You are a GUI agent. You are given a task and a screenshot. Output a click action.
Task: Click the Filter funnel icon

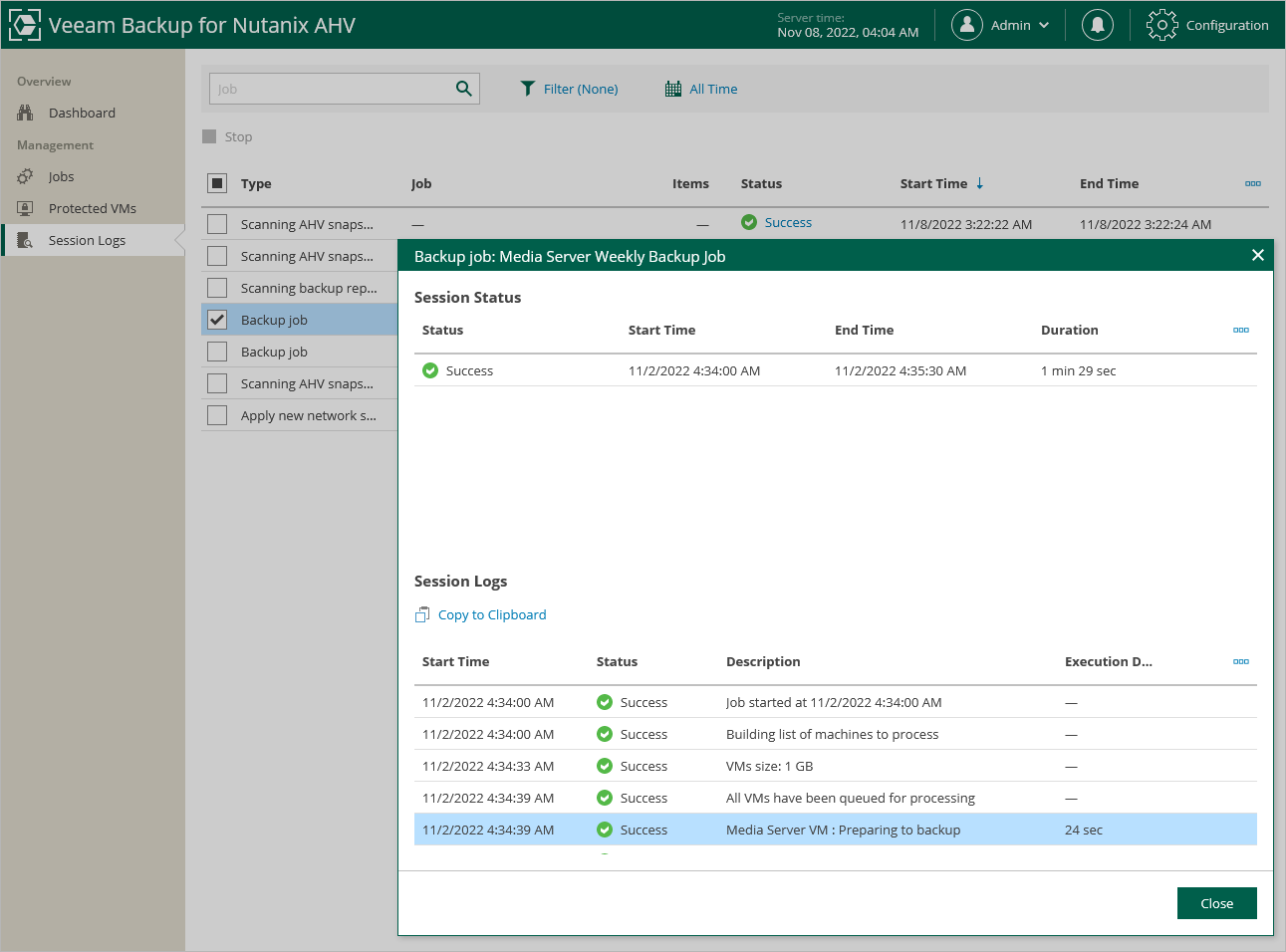click(528, 89)
